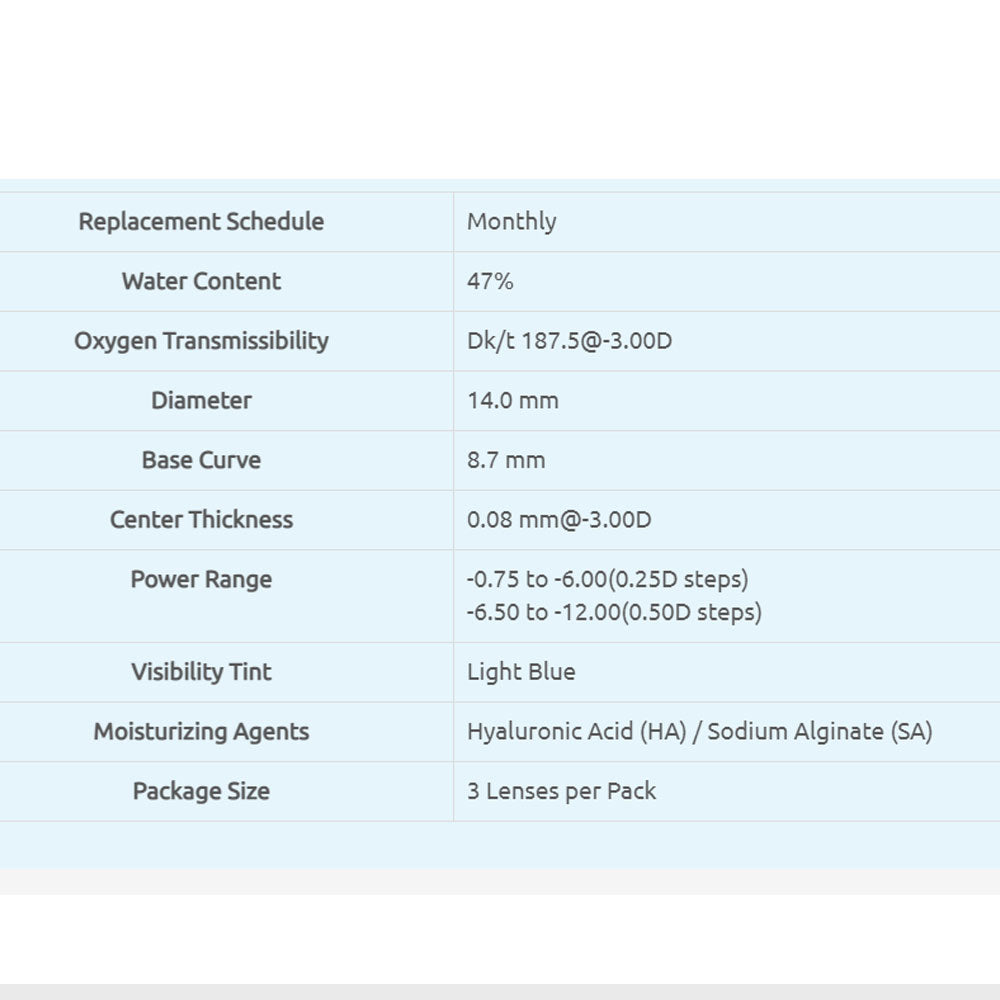Click the 0.08 mm@-3.00D thickness value
This screenshot has height=1000, width=1000.
(559, 520)
